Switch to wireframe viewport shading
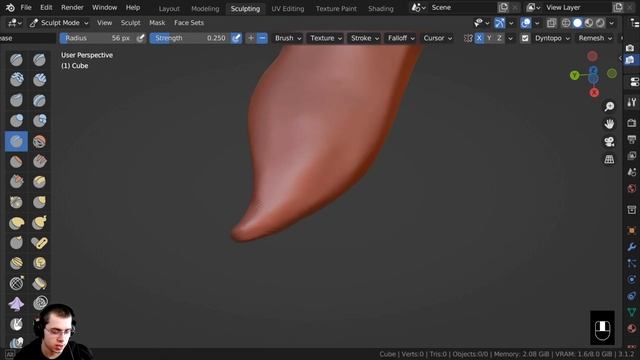The image size is (640, 360). click(566, 23)
